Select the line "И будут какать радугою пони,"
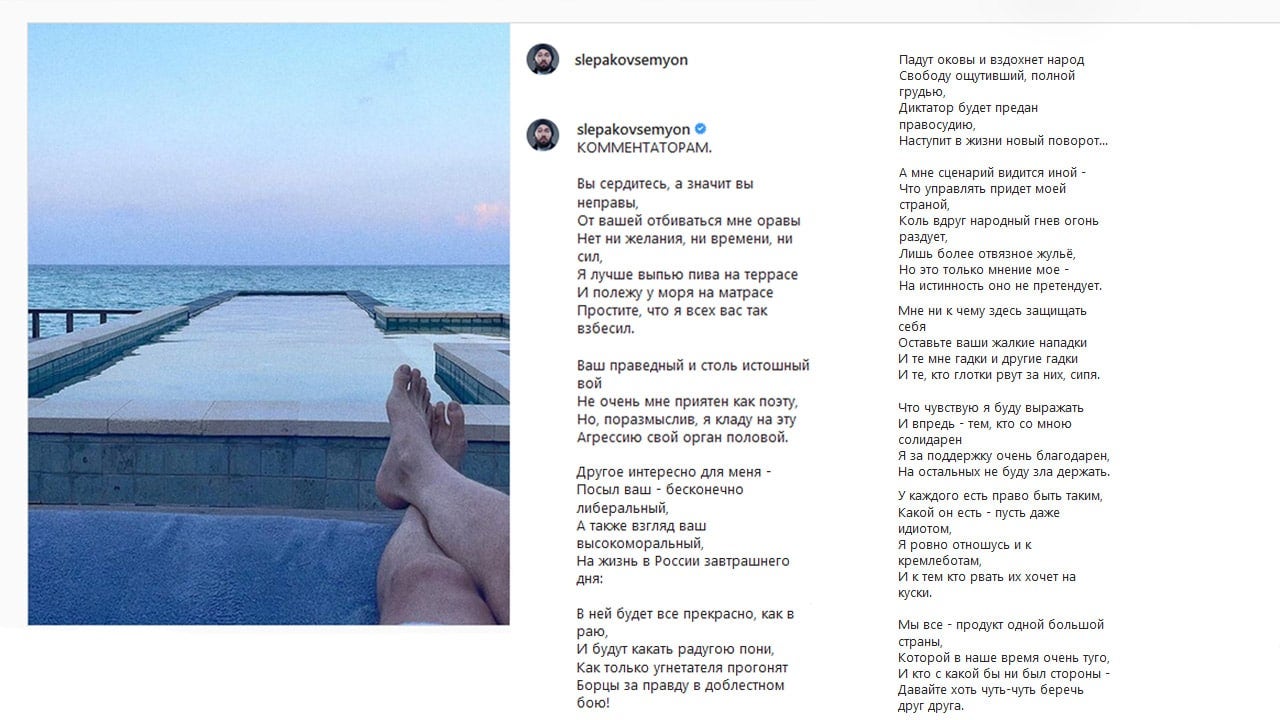Image resolution: width=1280 pixels, height=720 pixels. click(675, 648)
